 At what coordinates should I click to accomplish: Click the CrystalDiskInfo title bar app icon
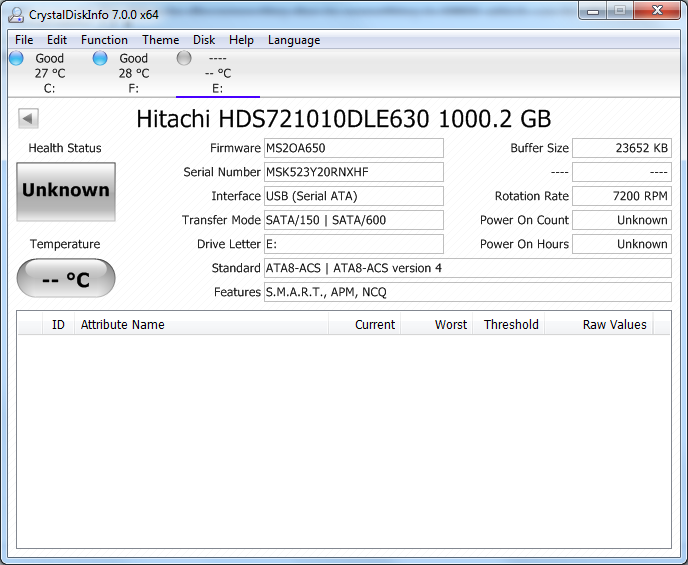[16, 14]
